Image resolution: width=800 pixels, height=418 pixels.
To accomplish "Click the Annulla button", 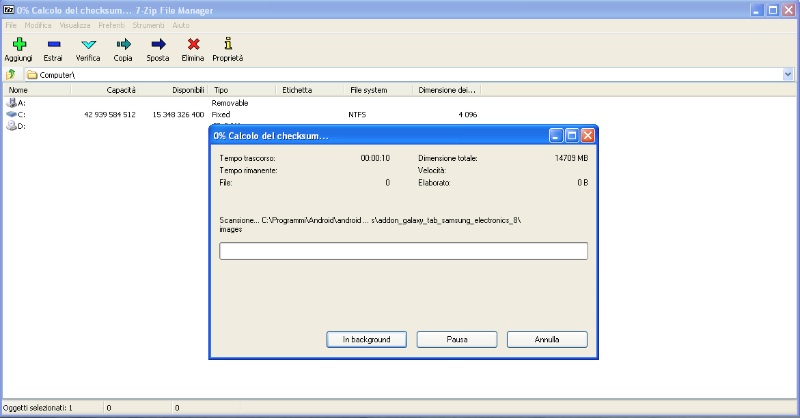I will (x=547, y=340).
